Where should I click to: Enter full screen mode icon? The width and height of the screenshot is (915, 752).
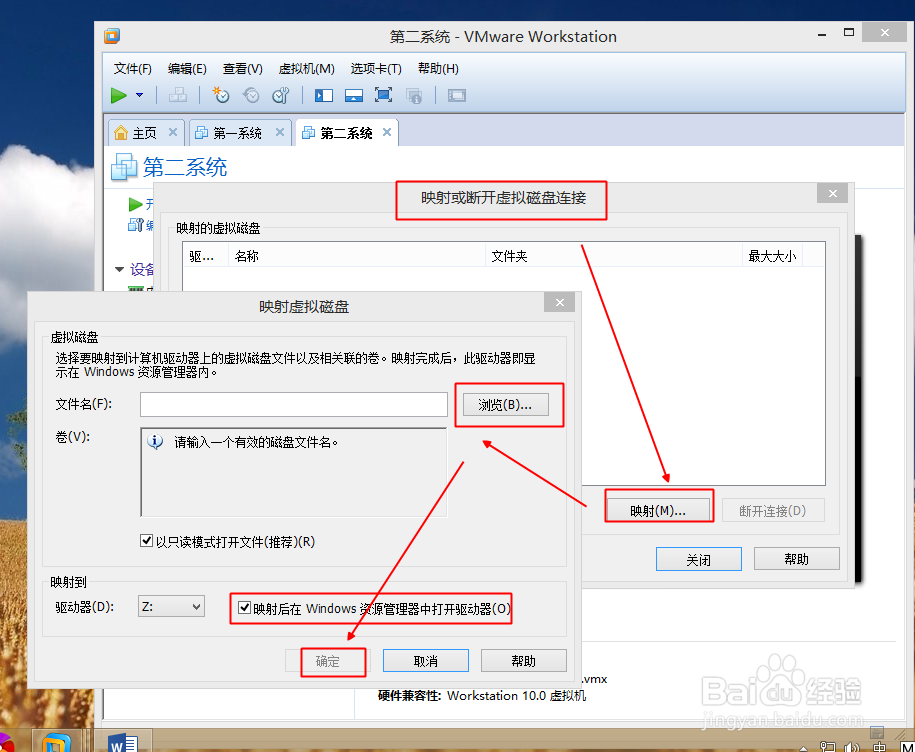click(383, 95)
